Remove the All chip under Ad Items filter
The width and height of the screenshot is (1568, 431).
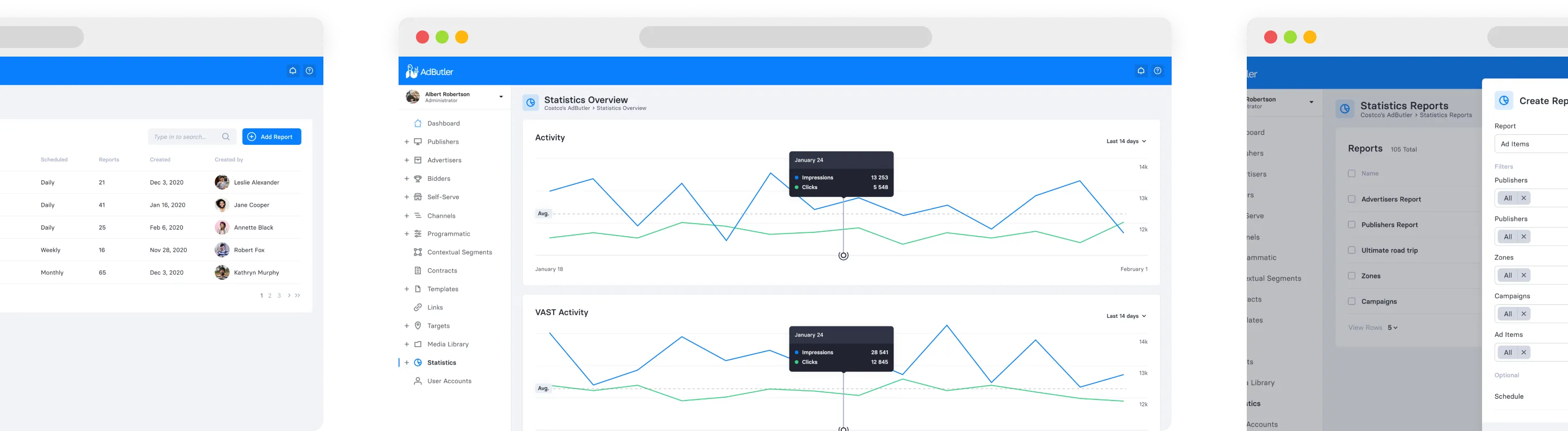[1523, 352]
